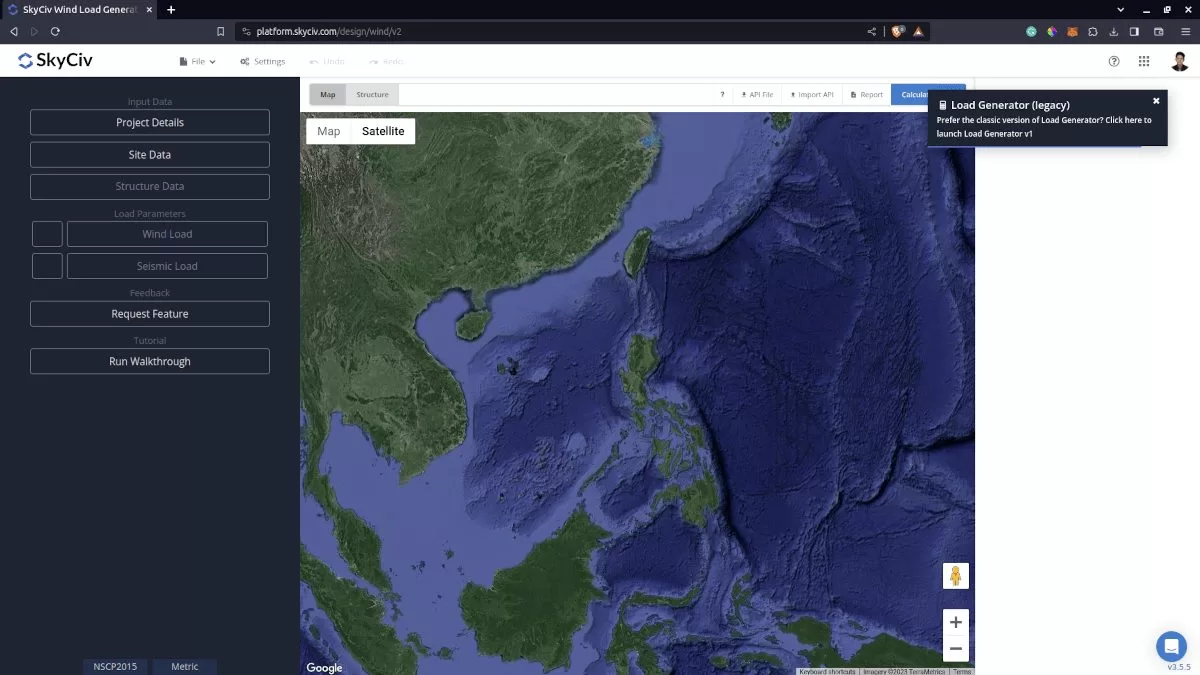Viewport: 1200px width, 675px height.
Task: Expand the Wind Load parameters section
Action: [166, 233]
